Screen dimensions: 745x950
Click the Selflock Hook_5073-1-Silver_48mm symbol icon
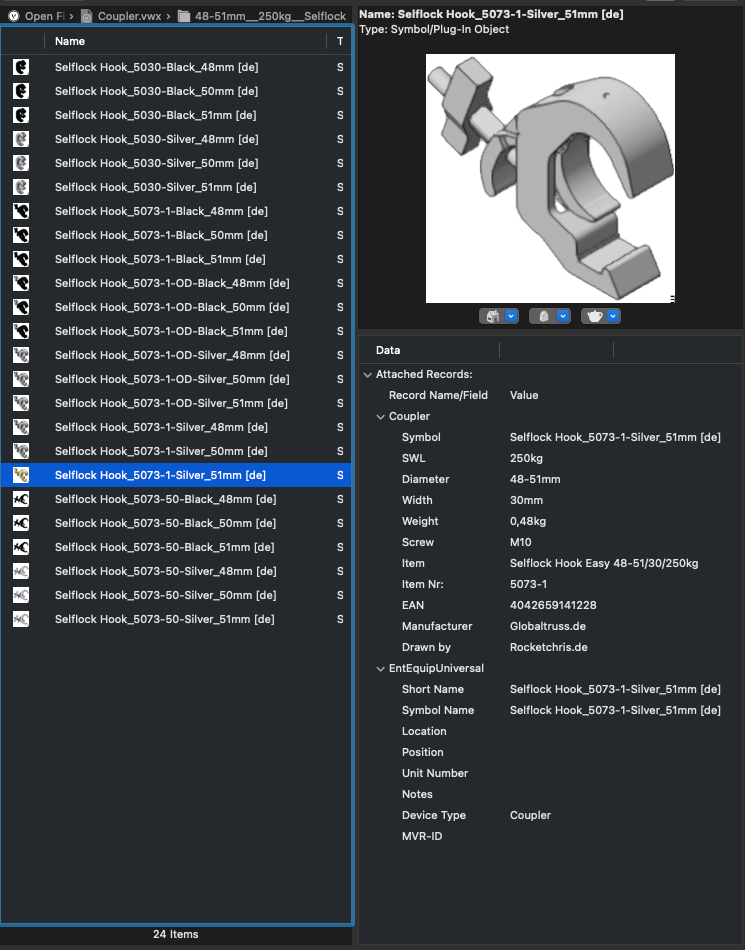21,427
